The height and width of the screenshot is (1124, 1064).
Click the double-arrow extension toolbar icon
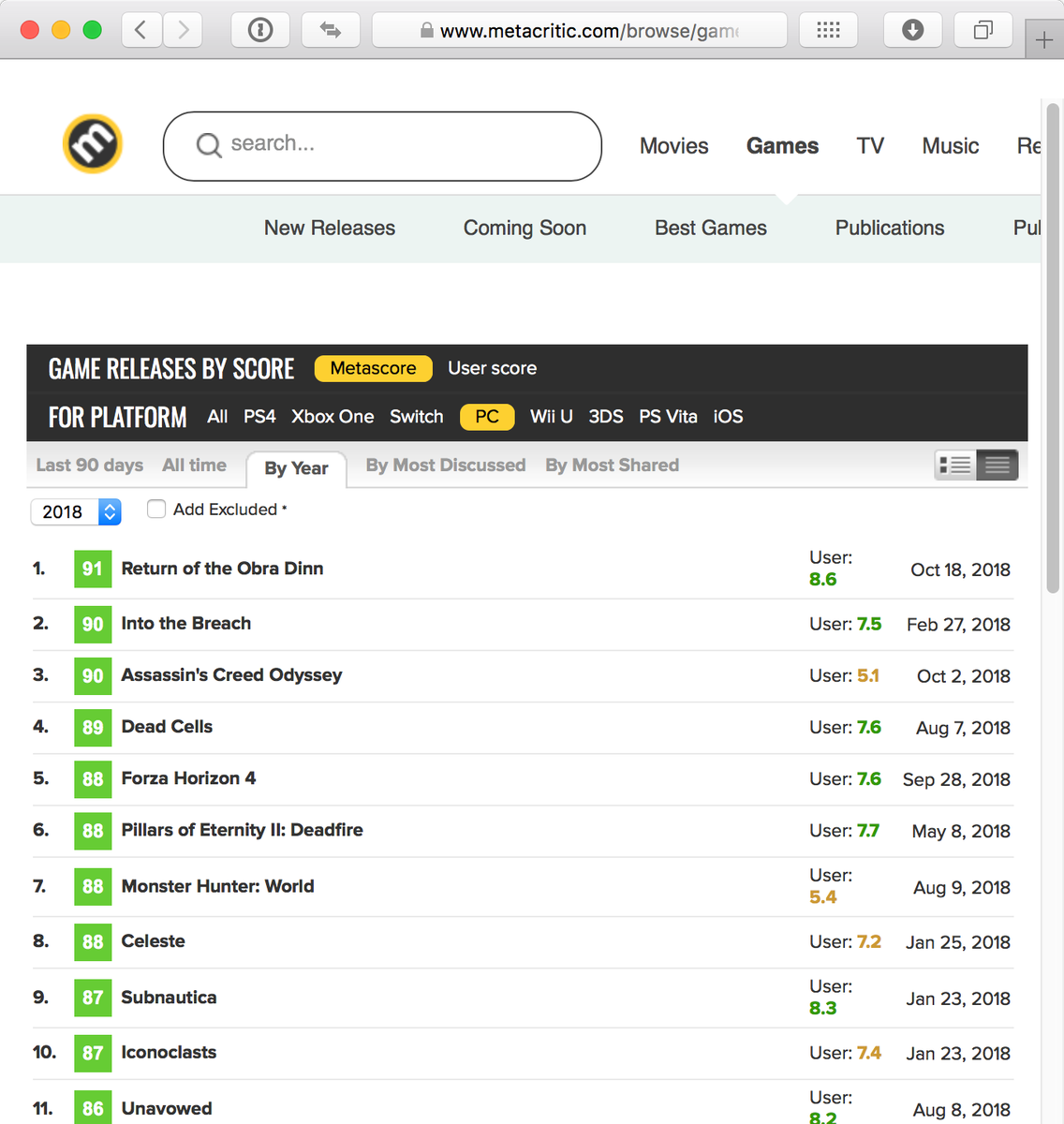[x=331, y=30]
